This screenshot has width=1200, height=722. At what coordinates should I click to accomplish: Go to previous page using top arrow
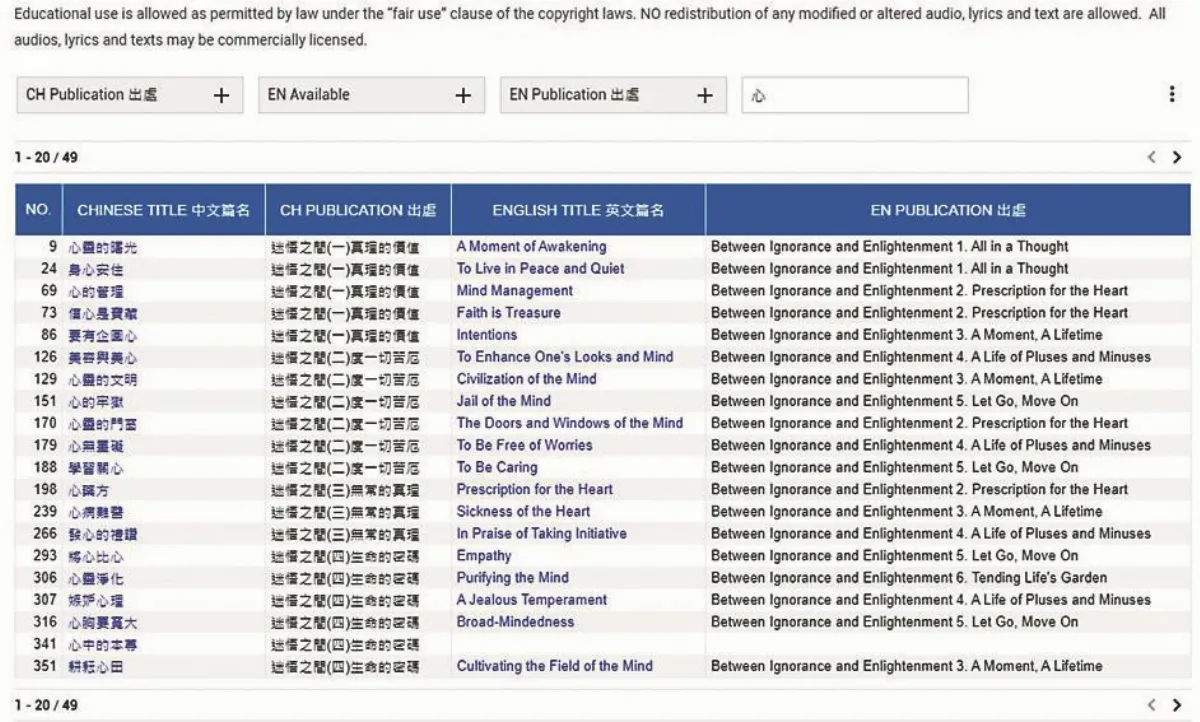pyautogui.click(x=1151, y=157)
